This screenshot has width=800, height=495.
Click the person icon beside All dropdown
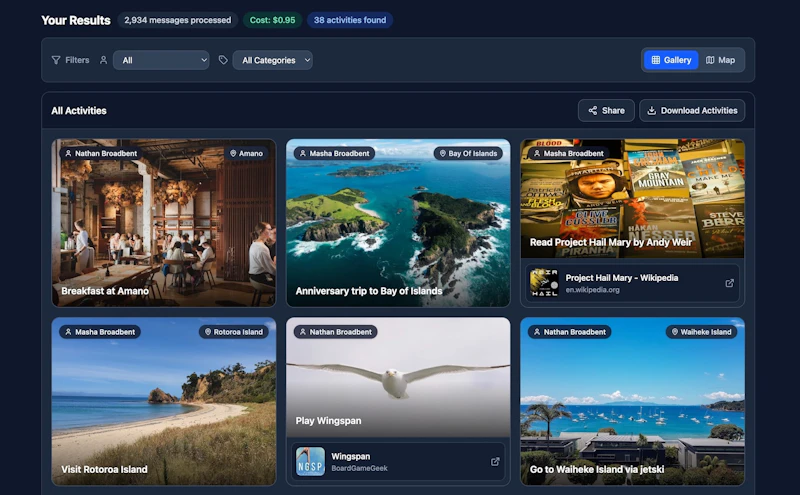(104, 60)
